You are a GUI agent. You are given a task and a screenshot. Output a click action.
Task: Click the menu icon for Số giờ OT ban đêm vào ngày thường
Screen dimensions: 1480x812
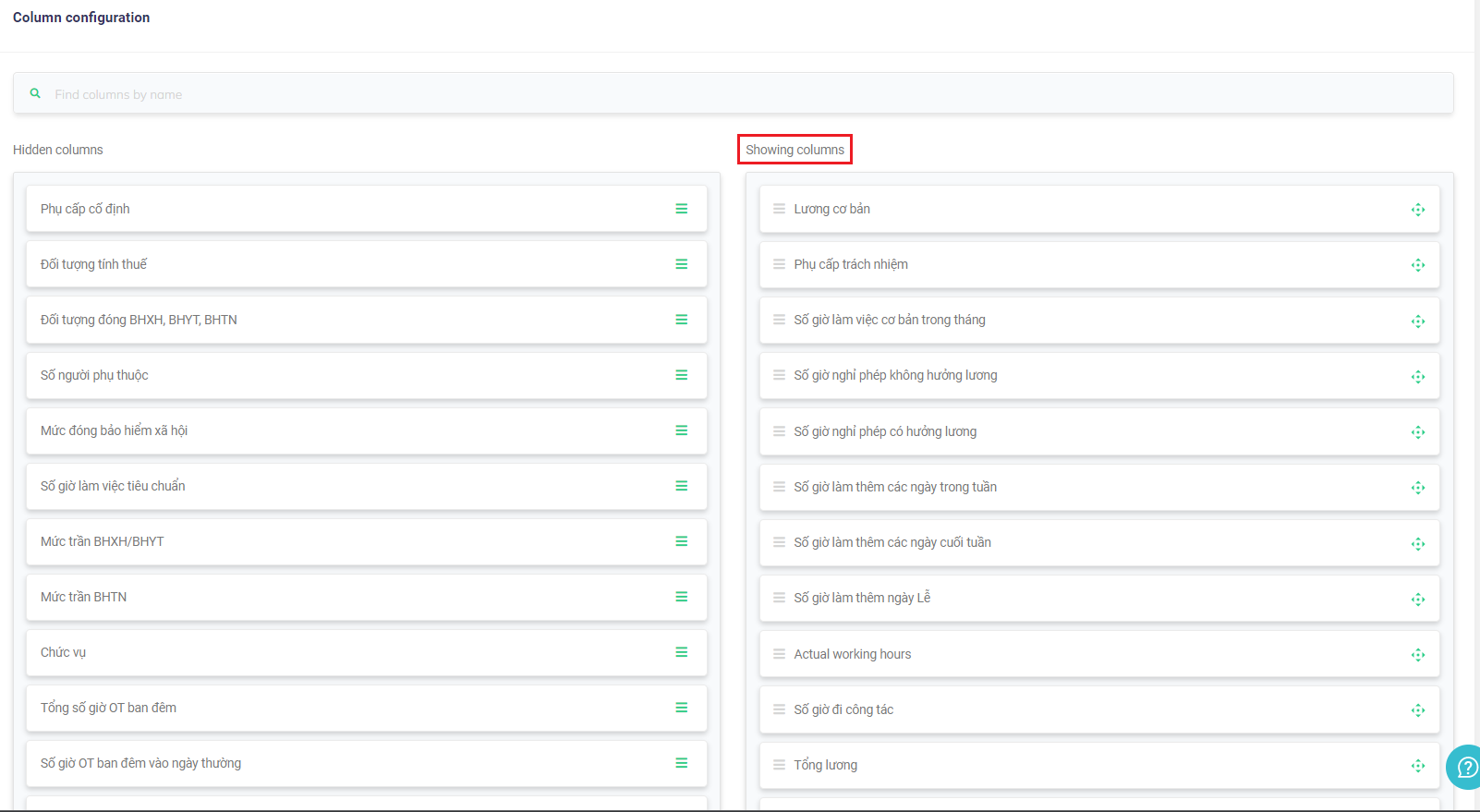[x=681, y=763]
